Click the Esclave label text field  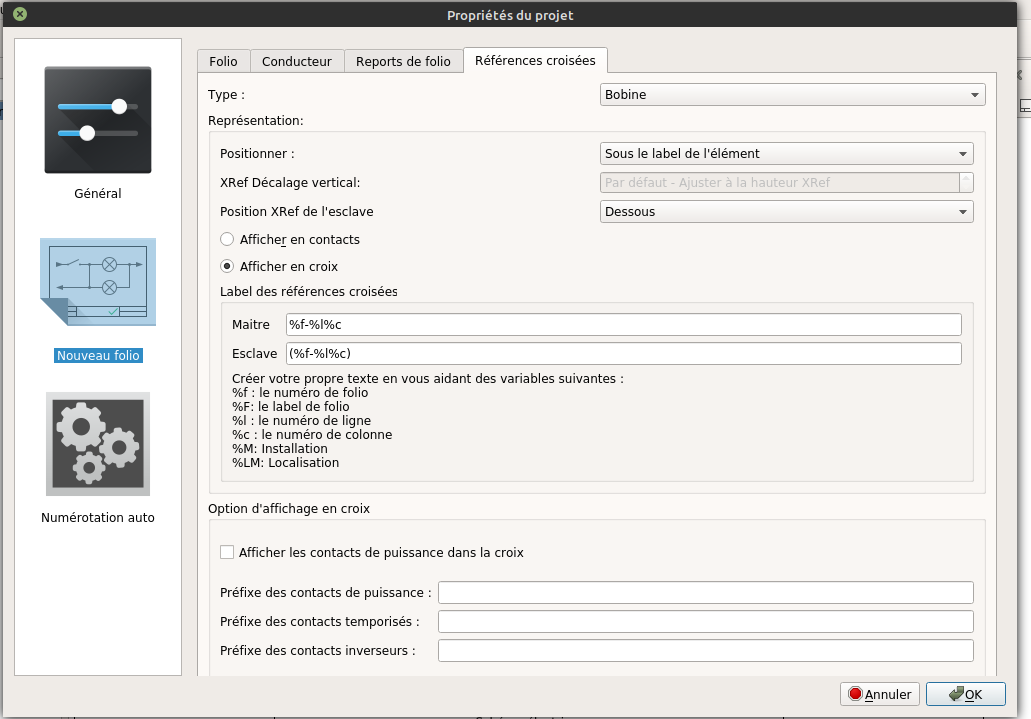pyautogui.click(x=623, y=354)
